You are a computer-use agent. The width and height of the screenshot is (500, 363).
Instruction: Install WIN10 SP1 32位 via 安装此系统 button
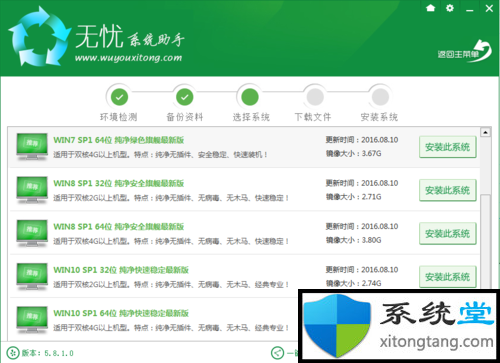coord(448,277)
